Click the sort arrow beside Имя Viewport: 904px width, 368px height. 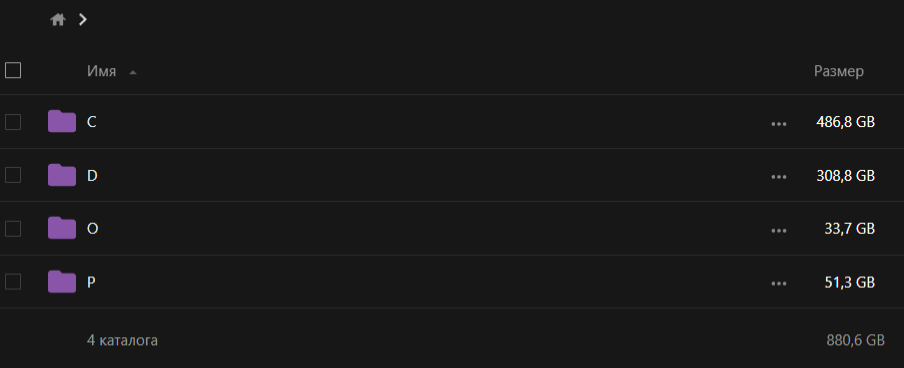click(x=133, y=73)
